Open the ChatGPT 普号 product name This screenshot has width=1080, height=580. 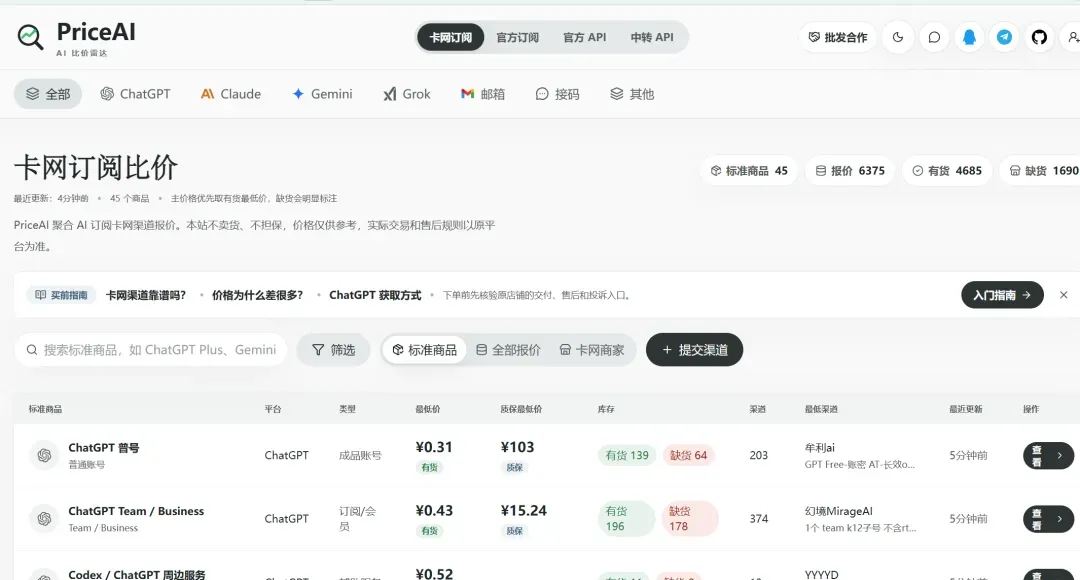click(103, 448)
